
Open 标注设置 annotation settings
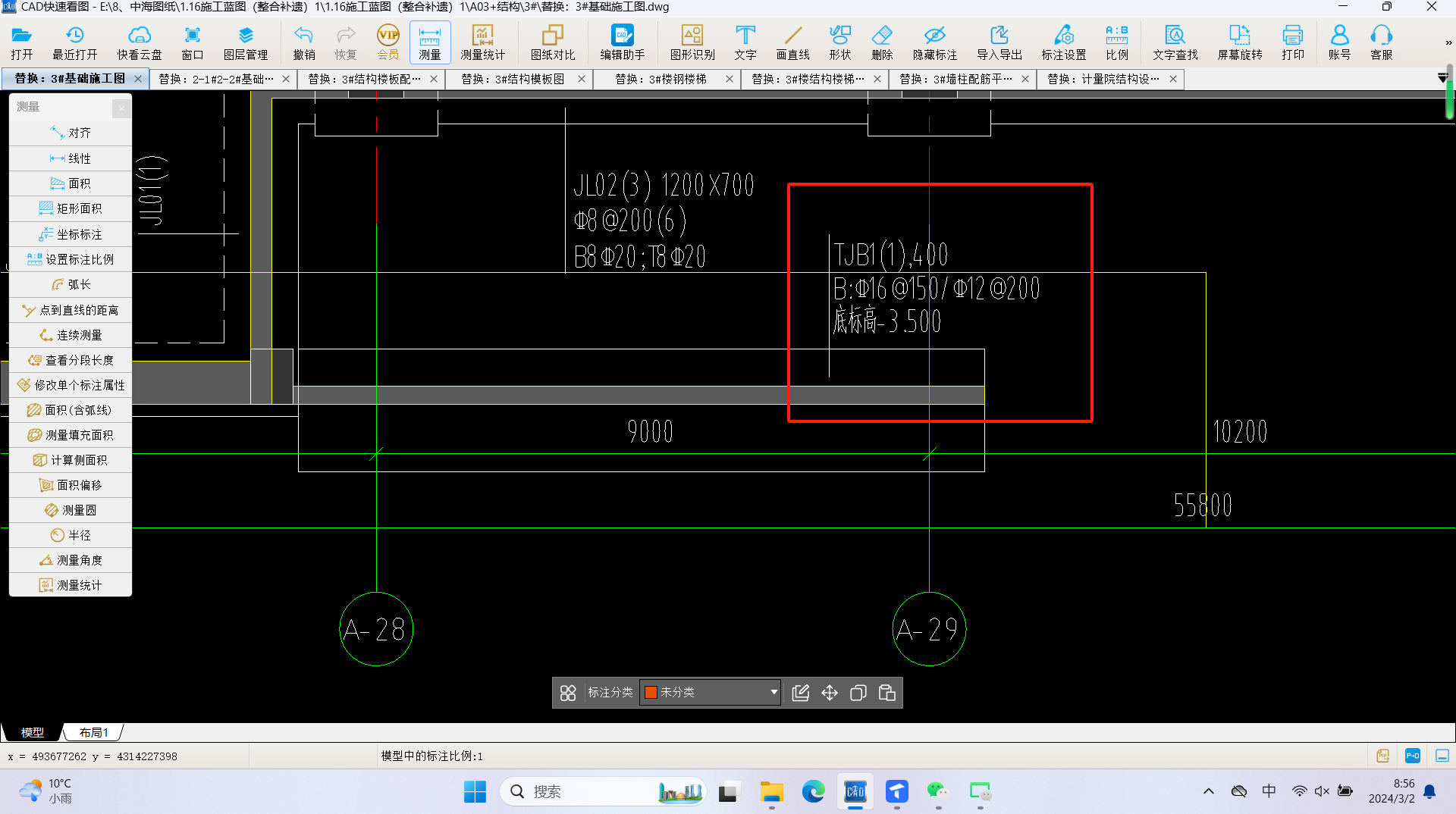tap(1064, 42)
